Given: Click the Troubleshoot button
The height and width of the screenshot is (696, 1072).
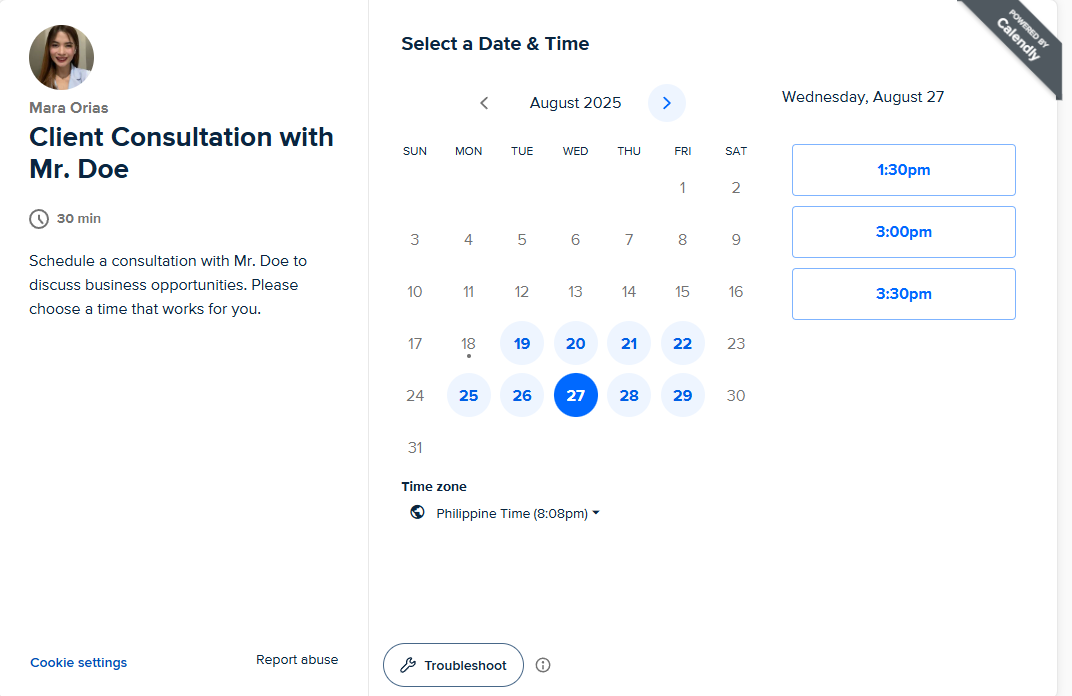Looking at the screenshot, I should pyautogui.click(x=453, y=665).
